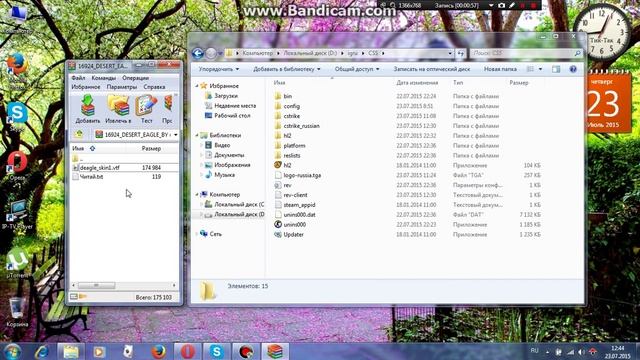The image size is (640, 360).
Task: Select Рабочий стол in the navigation pane
Action: [x=228, y=115]
